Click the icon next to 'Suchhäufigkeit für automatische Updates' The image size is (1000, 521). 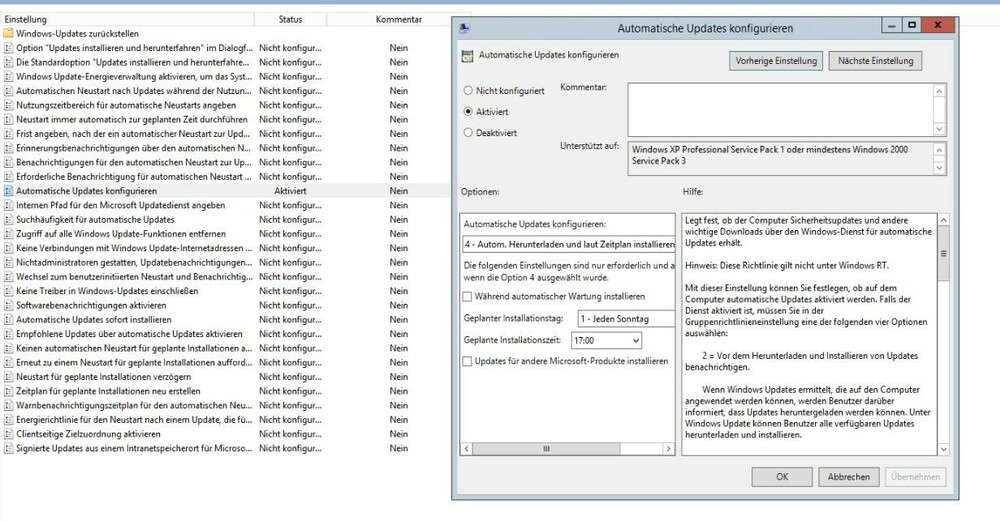[x=8, y=219]
